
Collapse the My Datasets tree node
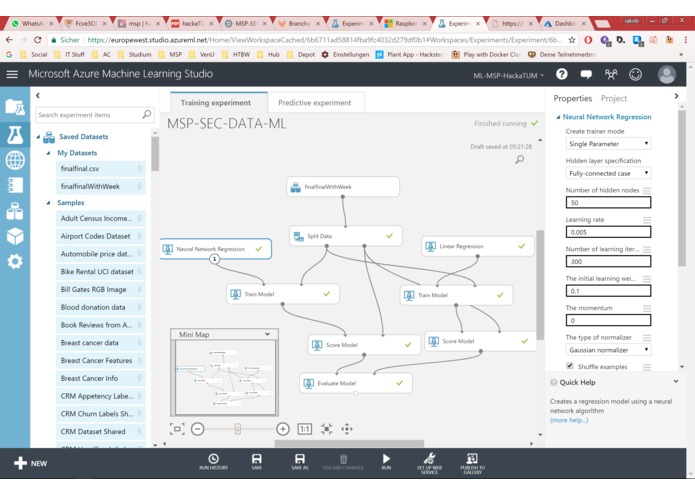(48, 153)
